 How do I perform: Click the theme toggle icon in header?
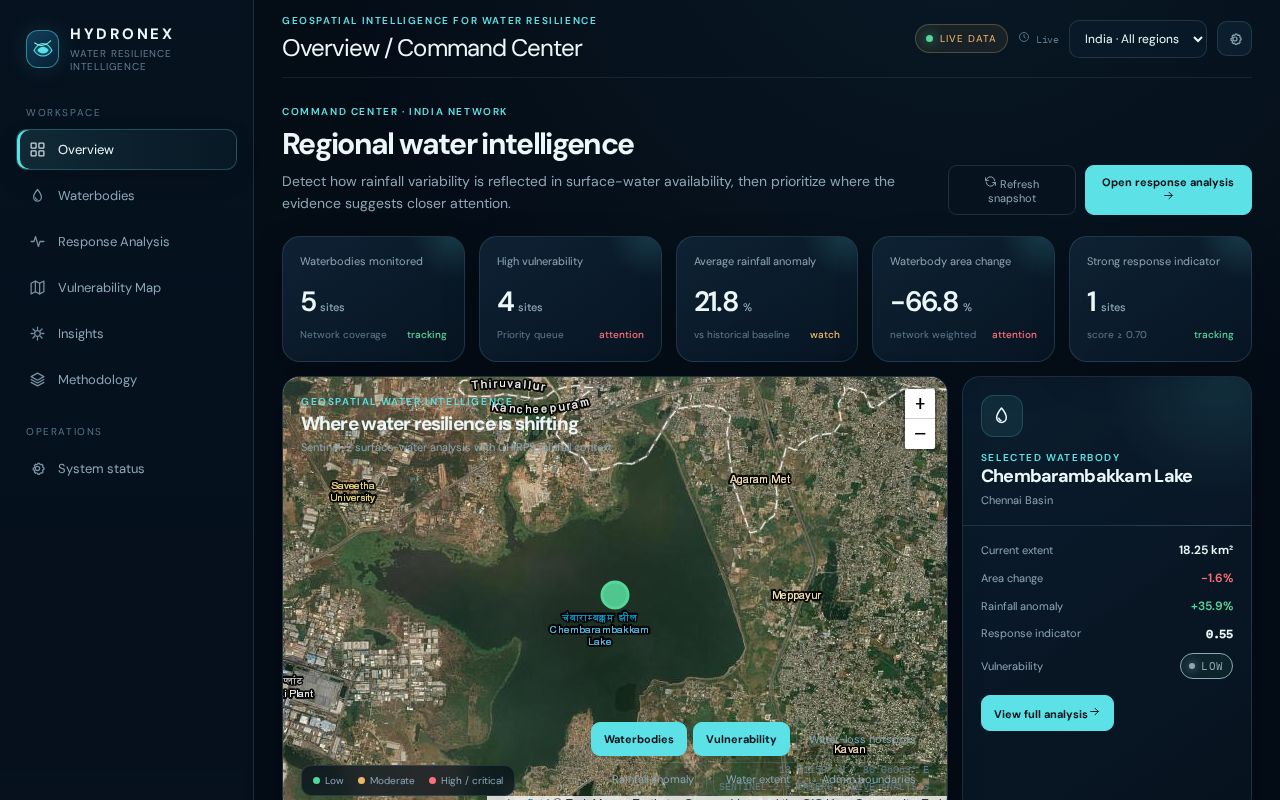[1235, 39]
